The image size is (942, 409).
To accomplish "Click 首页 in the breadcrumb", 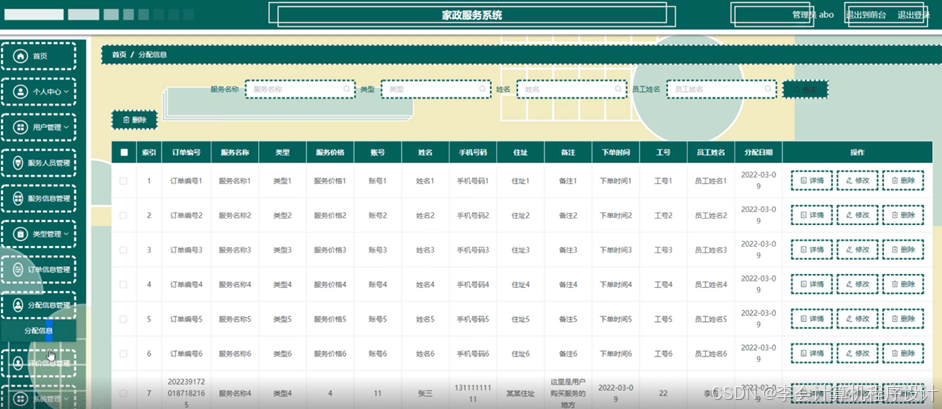I will [119, 55].
